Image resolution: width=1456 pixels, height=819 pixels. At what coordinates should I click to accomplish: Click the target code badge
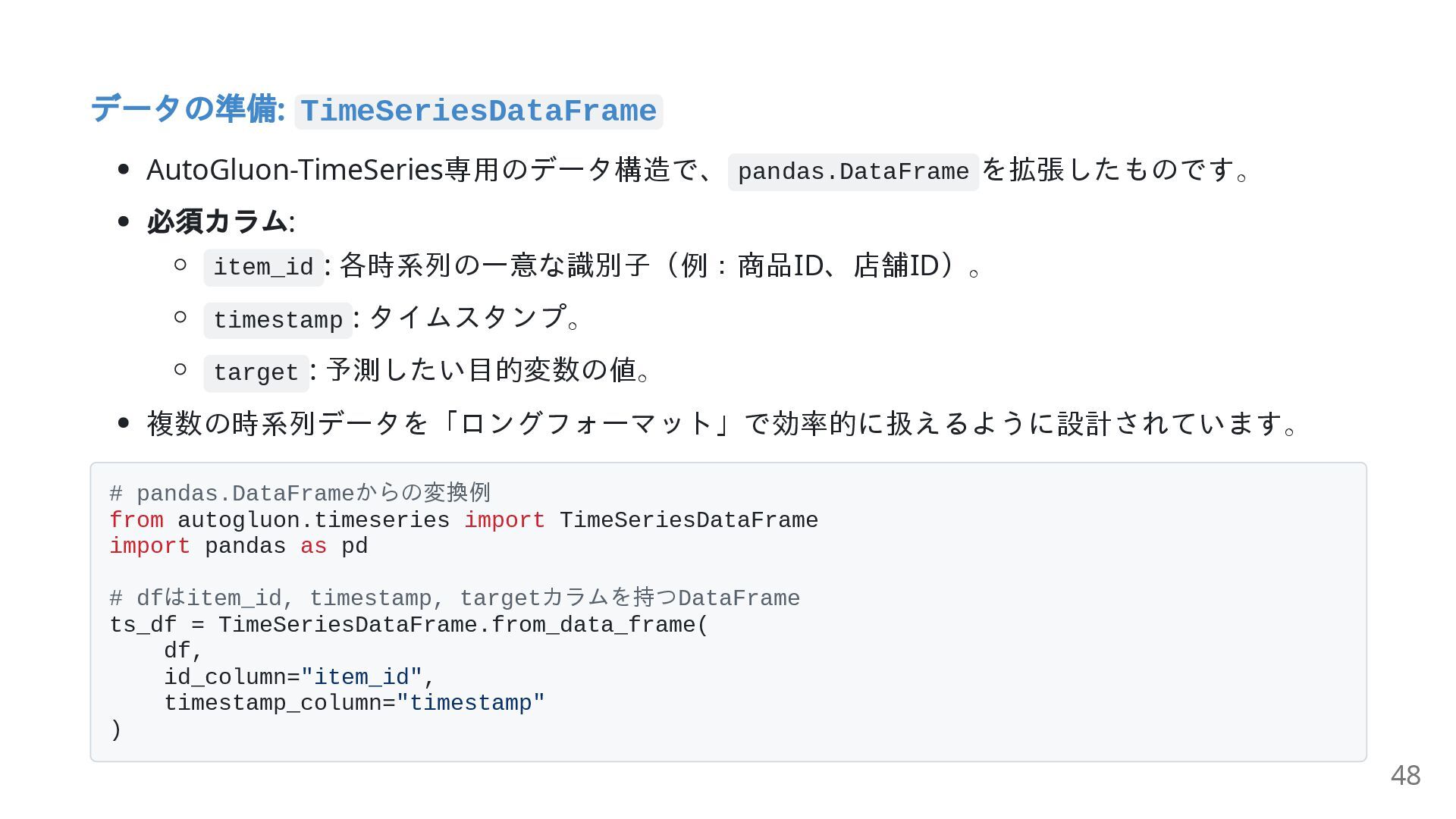pyautogui.click(x=256, y=372)
